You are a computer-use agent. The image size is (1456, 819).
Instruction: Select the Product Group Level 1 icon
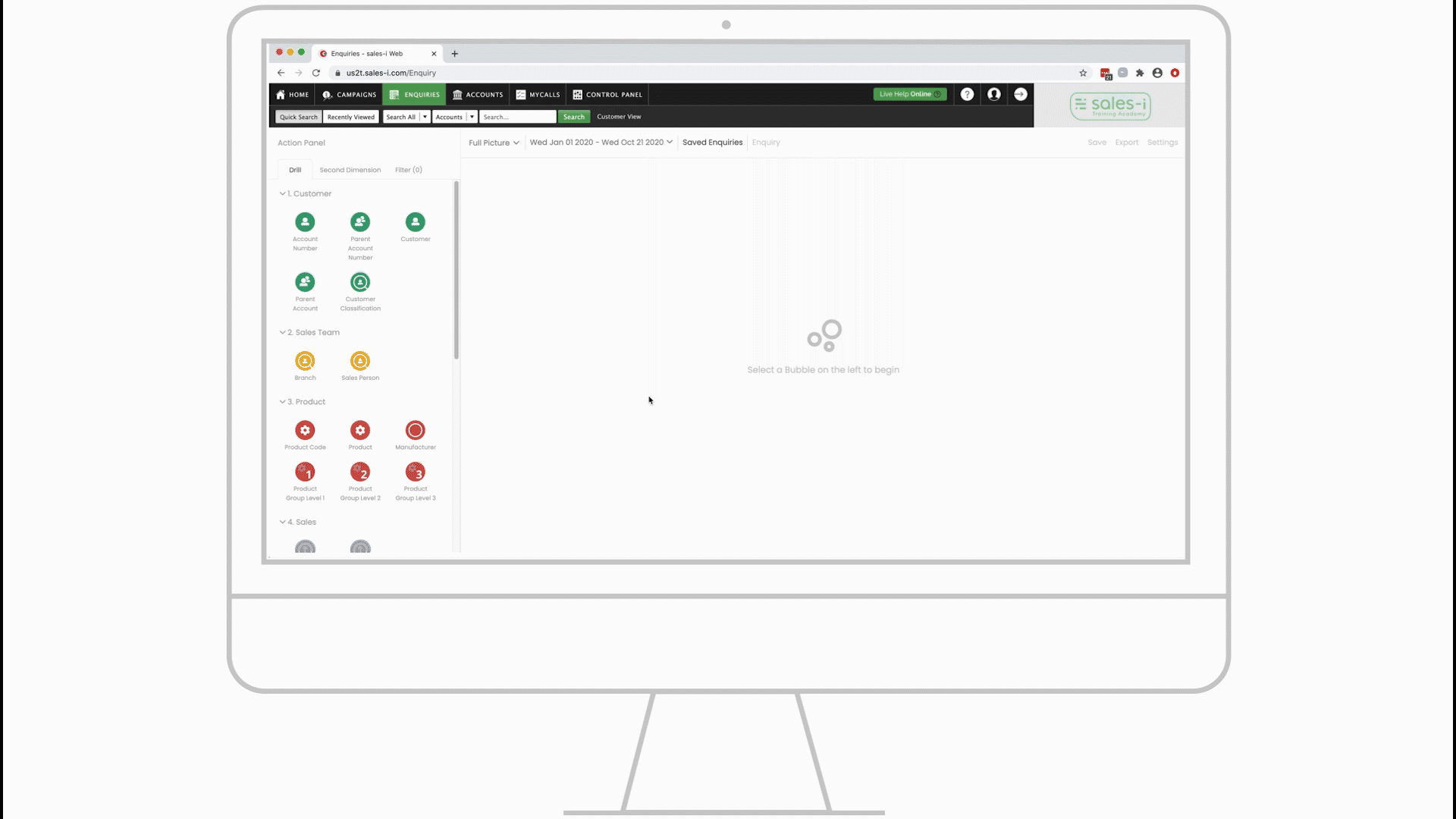tap(305, 472)
